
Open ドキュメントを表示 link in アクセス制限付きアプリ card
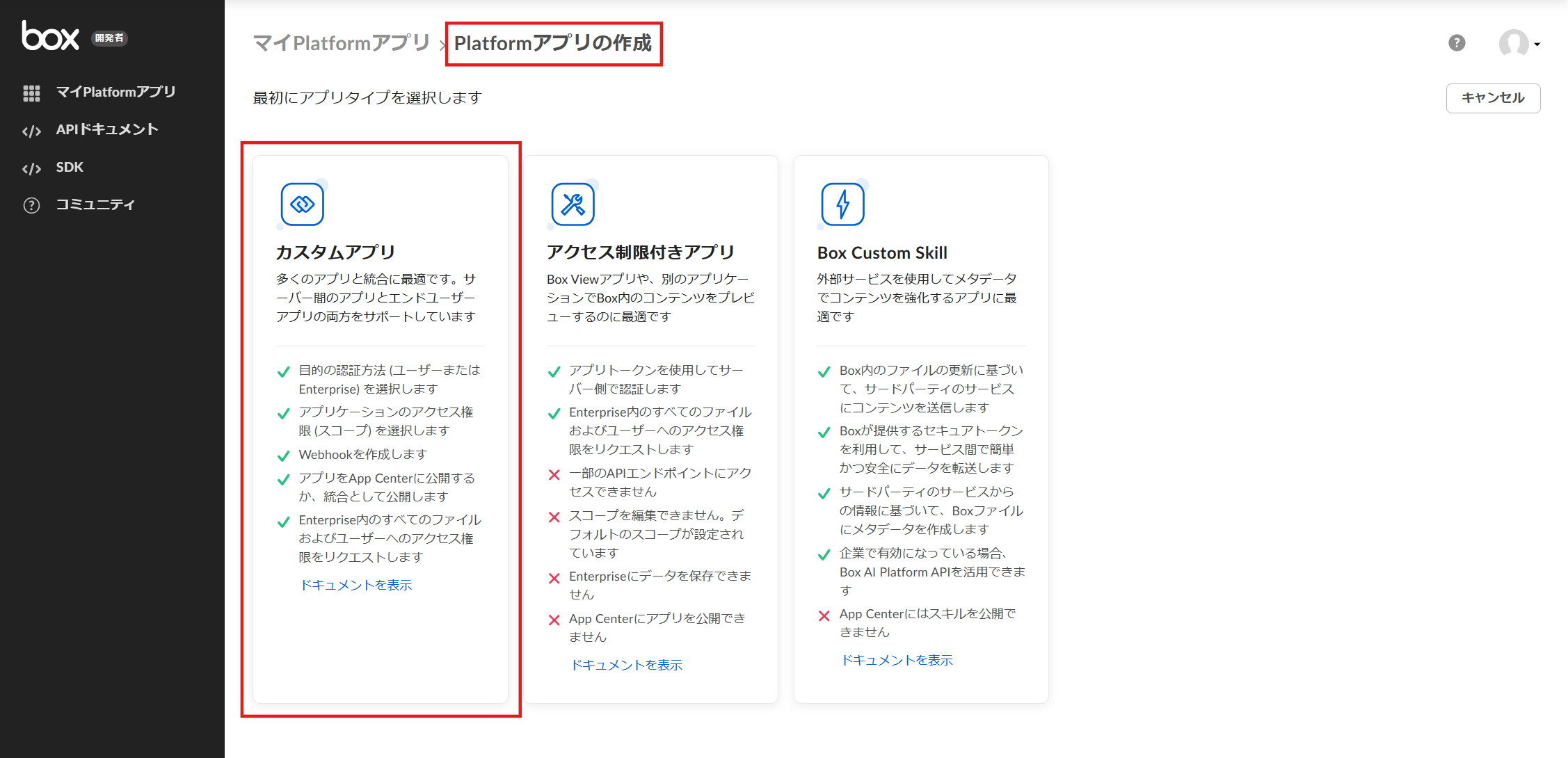click(x=626, y=665)
